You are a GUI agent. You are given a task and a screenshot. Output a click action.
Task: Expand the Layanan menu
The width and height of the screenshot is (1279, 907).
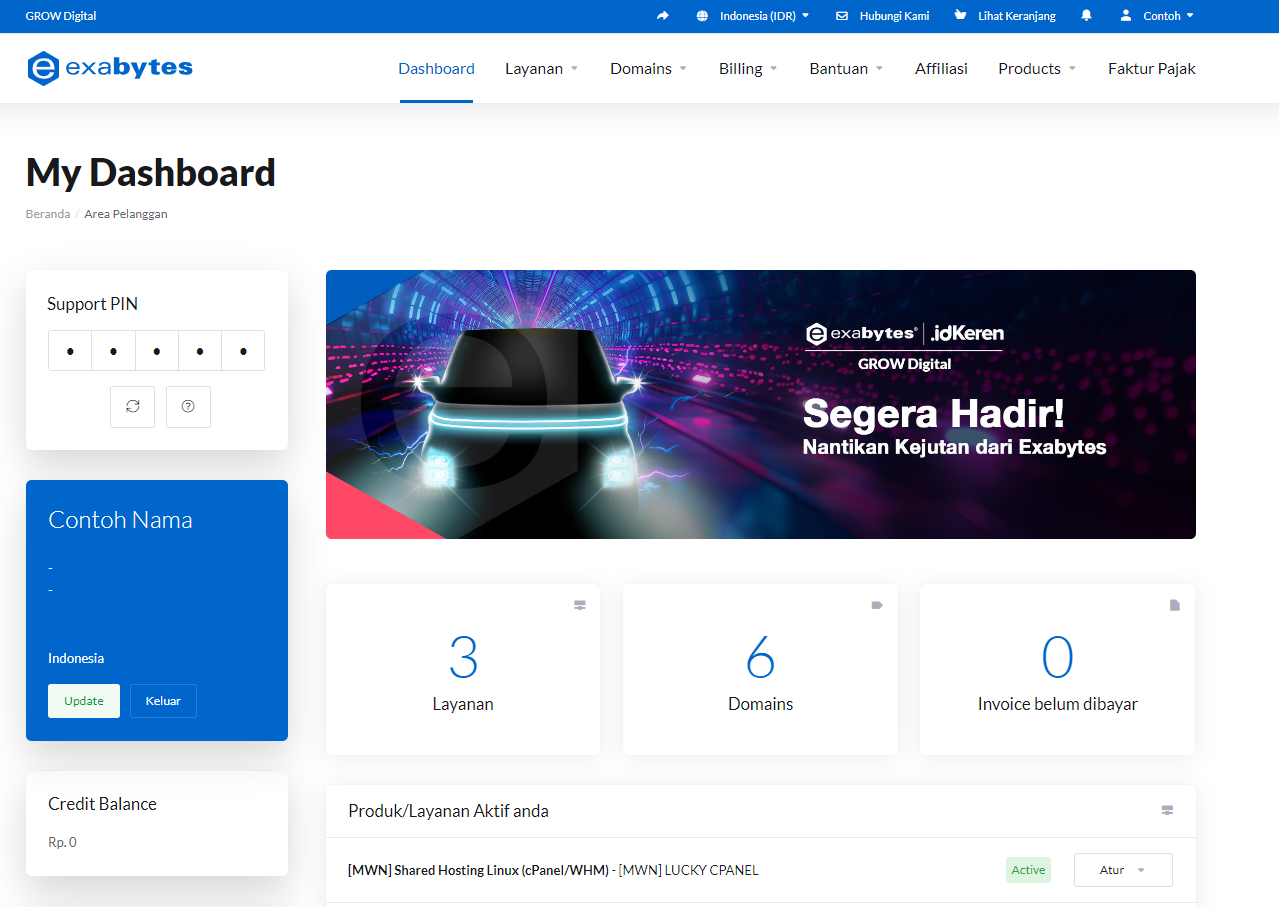point(541,68)
